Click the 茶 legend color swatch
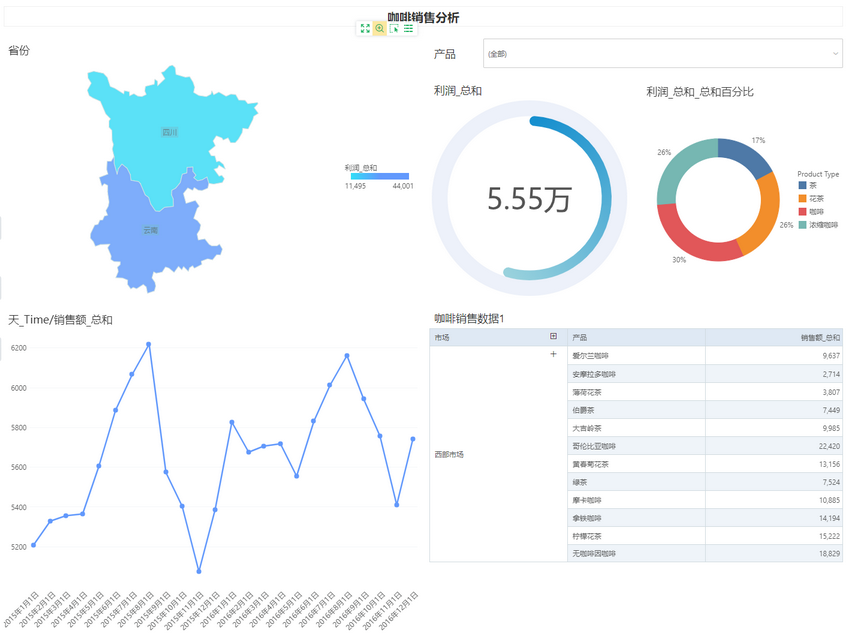851x635 pixels. tap(802, 185)
